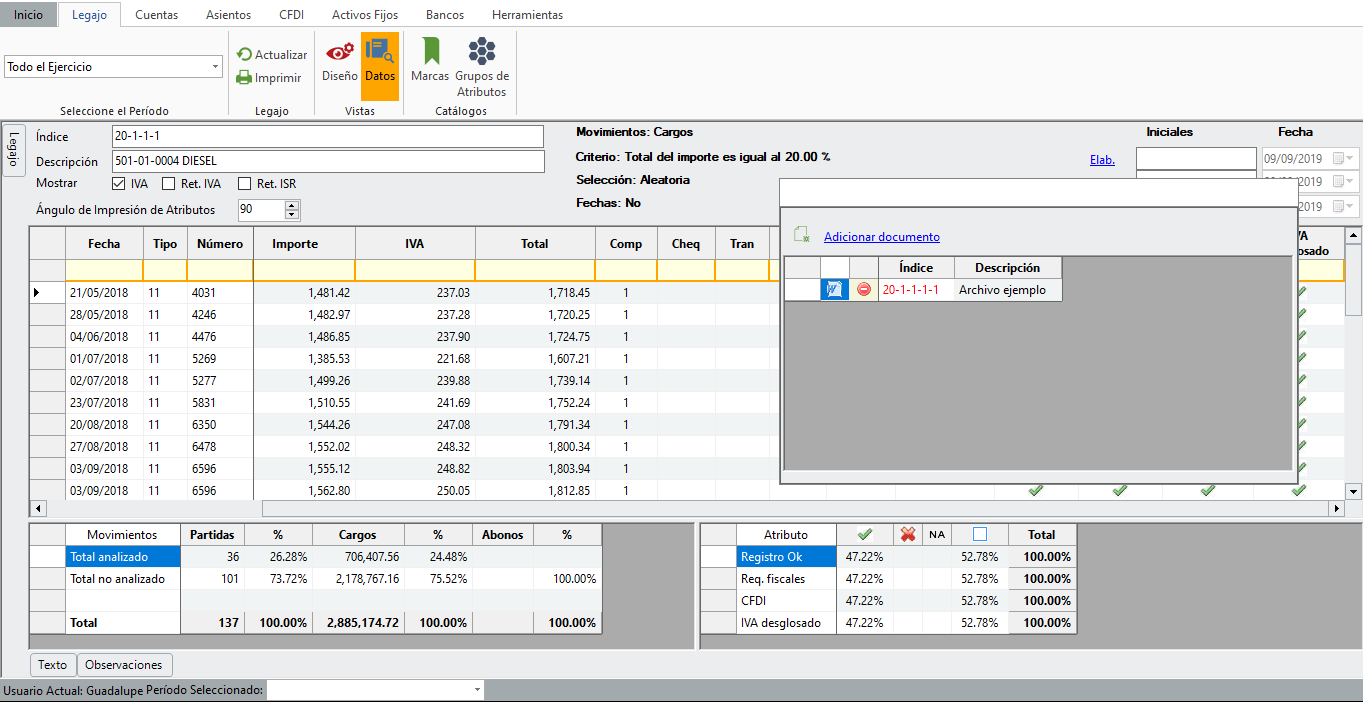Expand the Todo el Ejercicio period dropdown
This screenshot has height=702, width=1363.
pos(216,67)
